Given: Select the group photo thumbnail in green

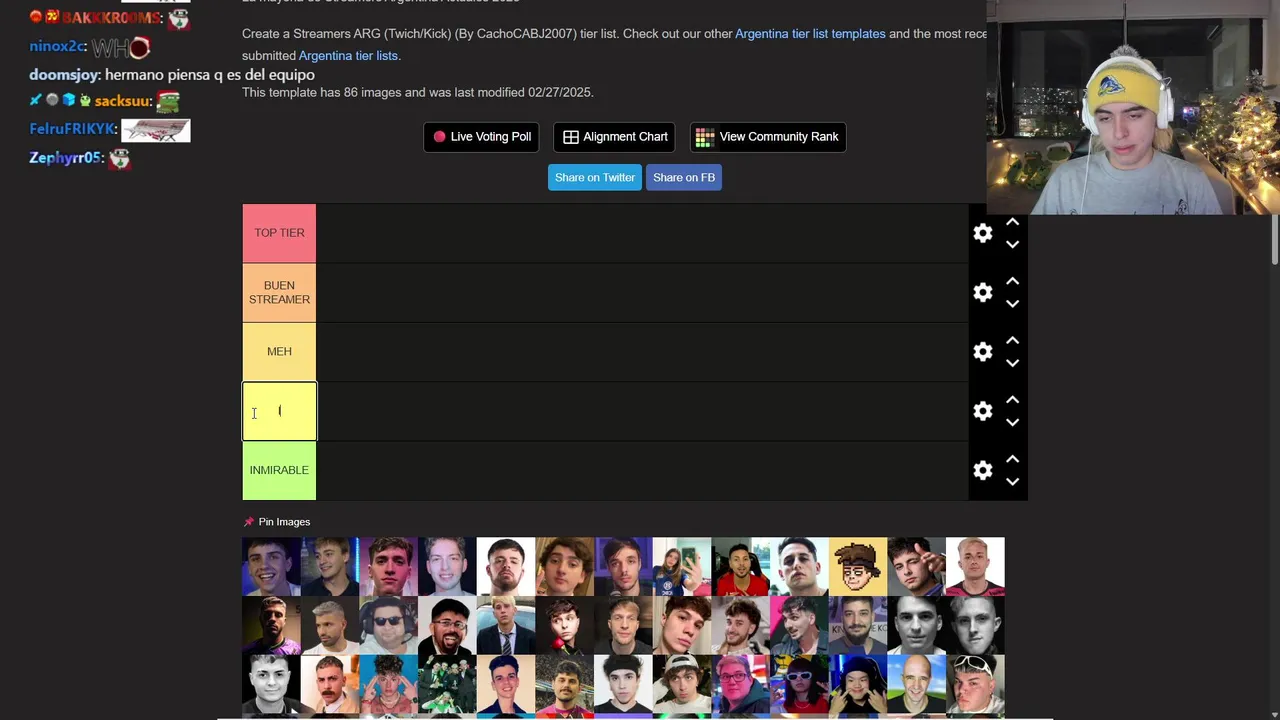Looking at the screenshot, I should point(447,684).
